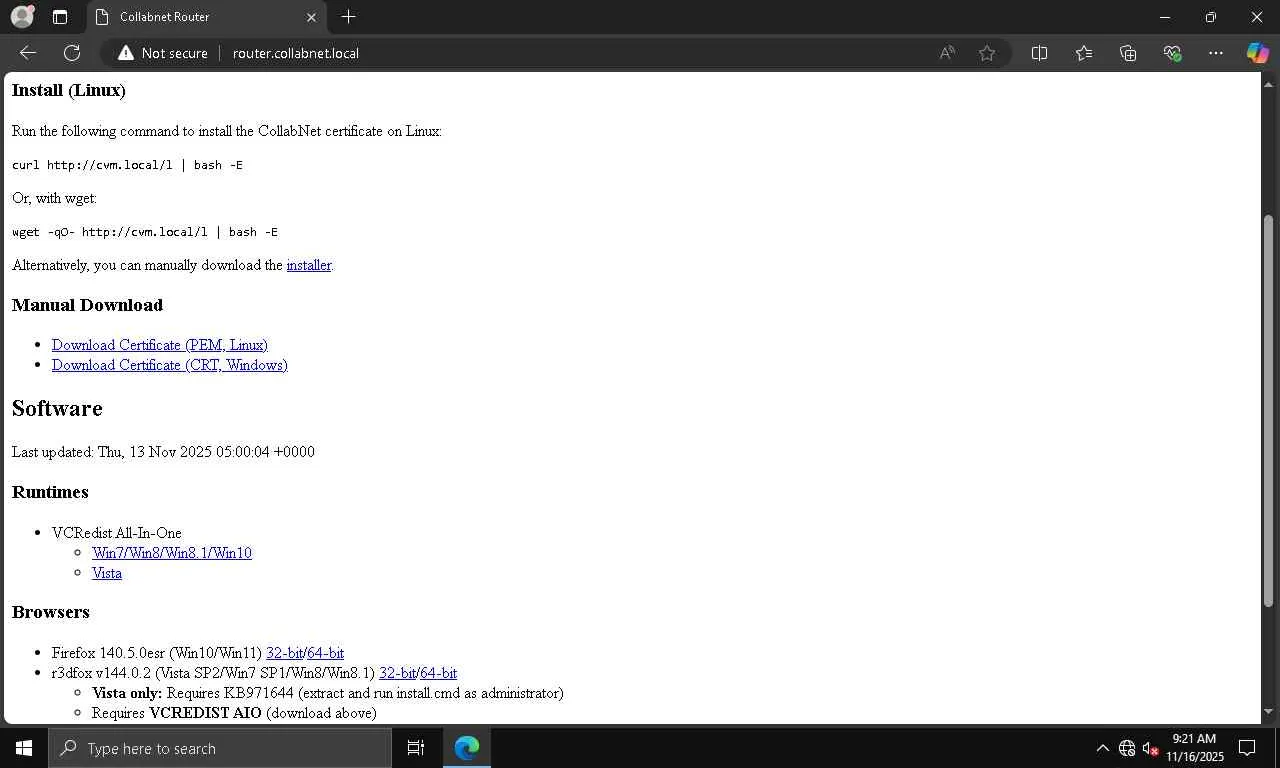
Task: Refresh the current page
Action: coord(72,53)
